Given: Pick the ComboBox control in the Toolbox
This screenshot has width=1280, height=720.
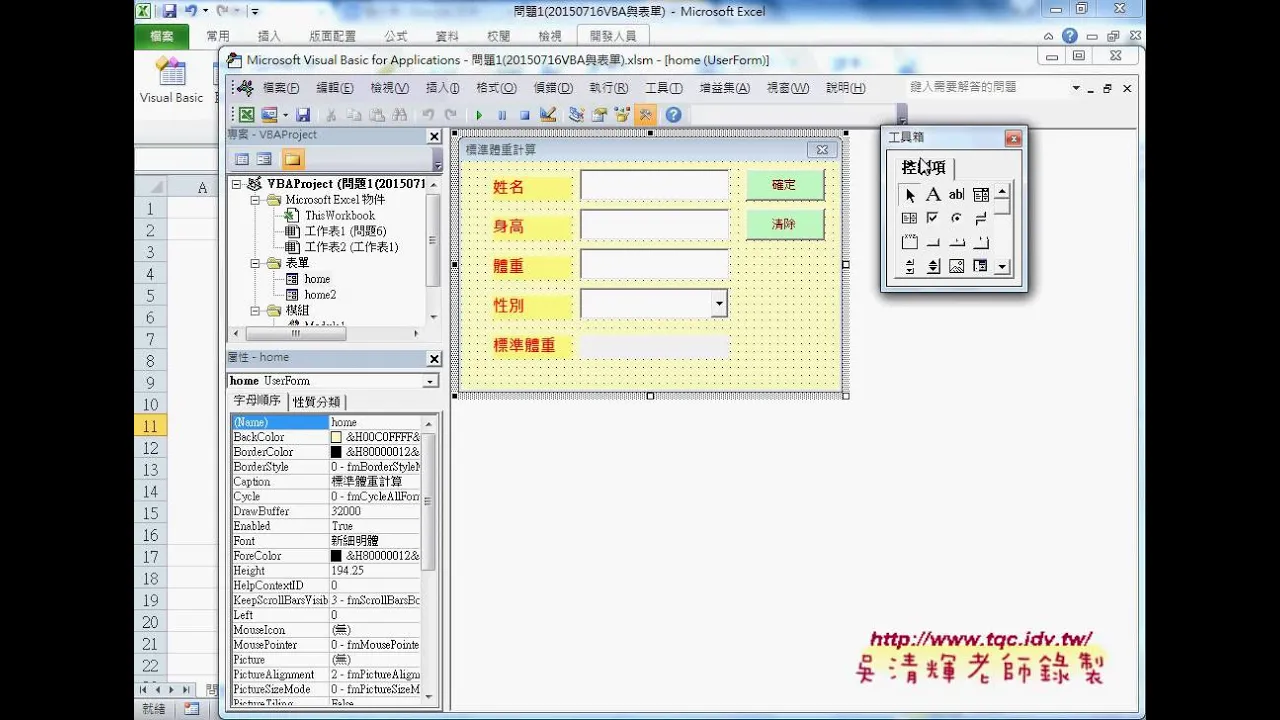Looking at the screenshot, I should pyautogui.click(x=981, y=195).
